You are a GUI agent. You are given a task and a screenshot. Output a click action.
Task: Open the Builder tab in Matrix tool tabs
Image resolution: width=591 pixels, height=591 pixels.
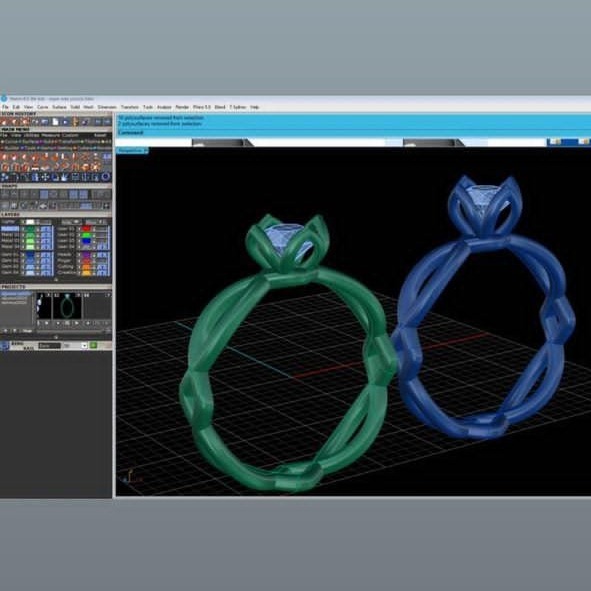(11, 148)
